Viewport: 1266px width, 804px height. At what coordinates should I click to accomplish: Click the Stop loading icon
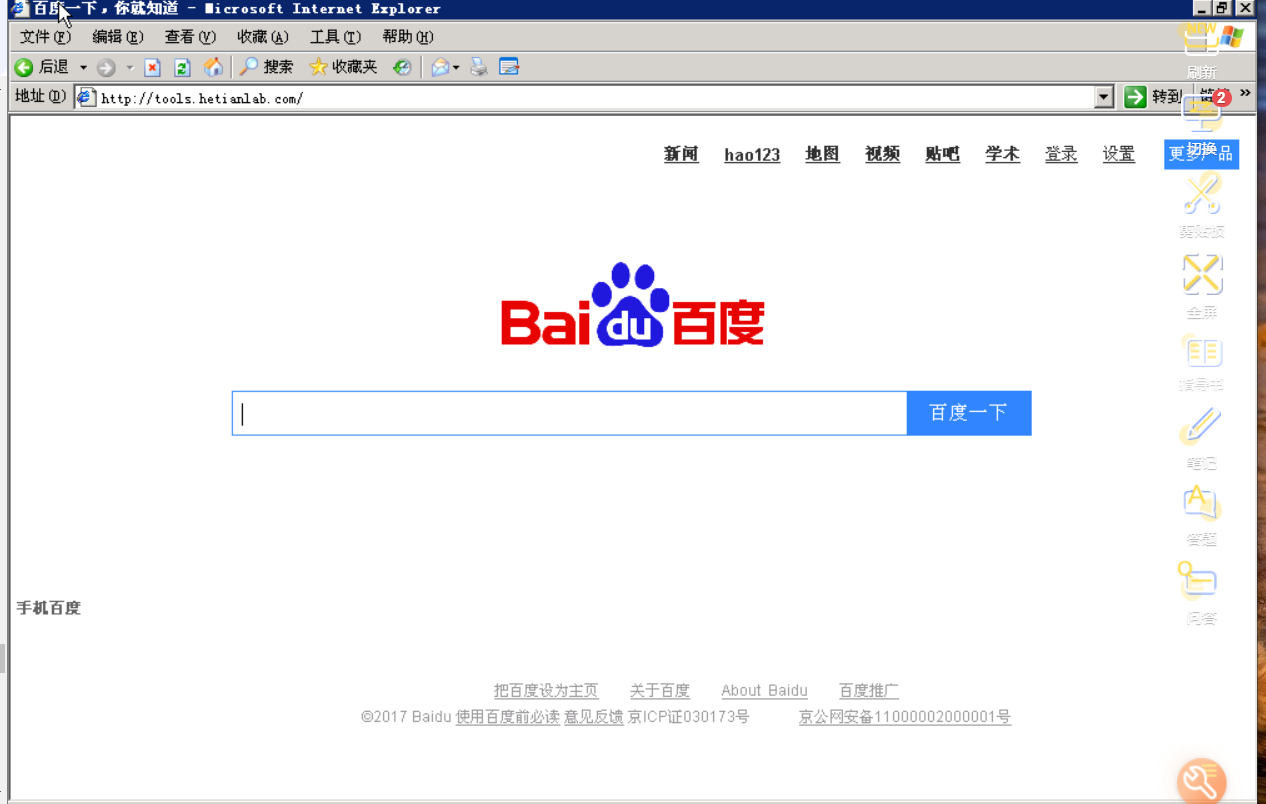(x=152, y=67)
